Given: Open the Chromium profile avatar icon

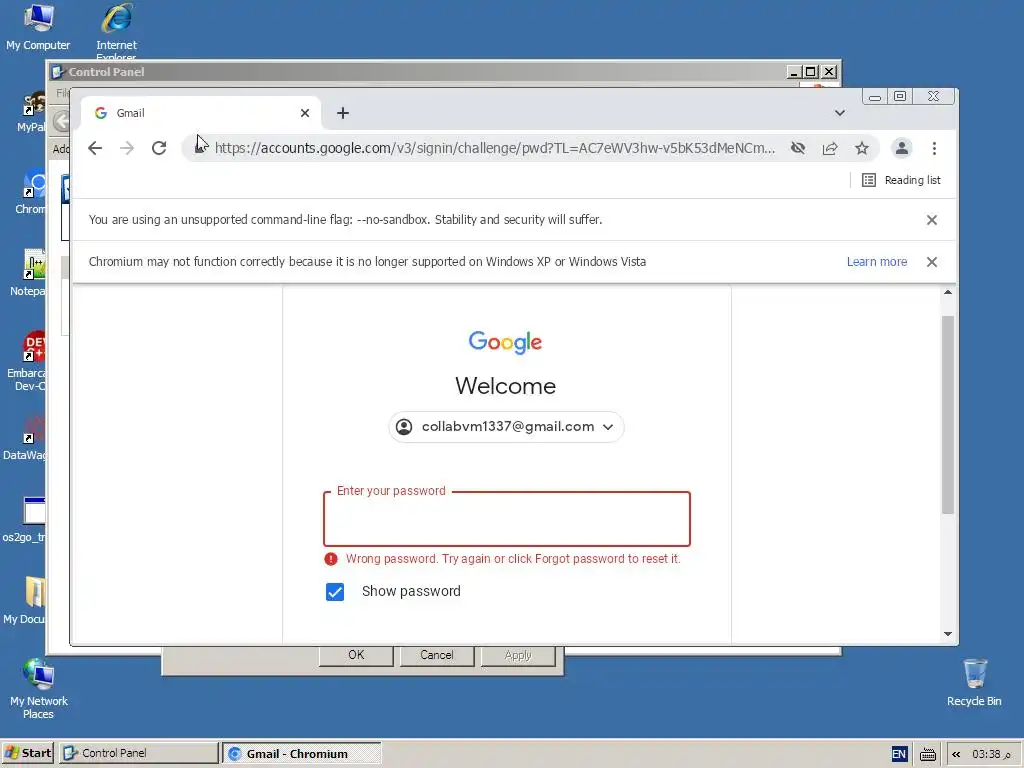Looking at the screenshot, I should pyautogui.click(x=902, y=148).
